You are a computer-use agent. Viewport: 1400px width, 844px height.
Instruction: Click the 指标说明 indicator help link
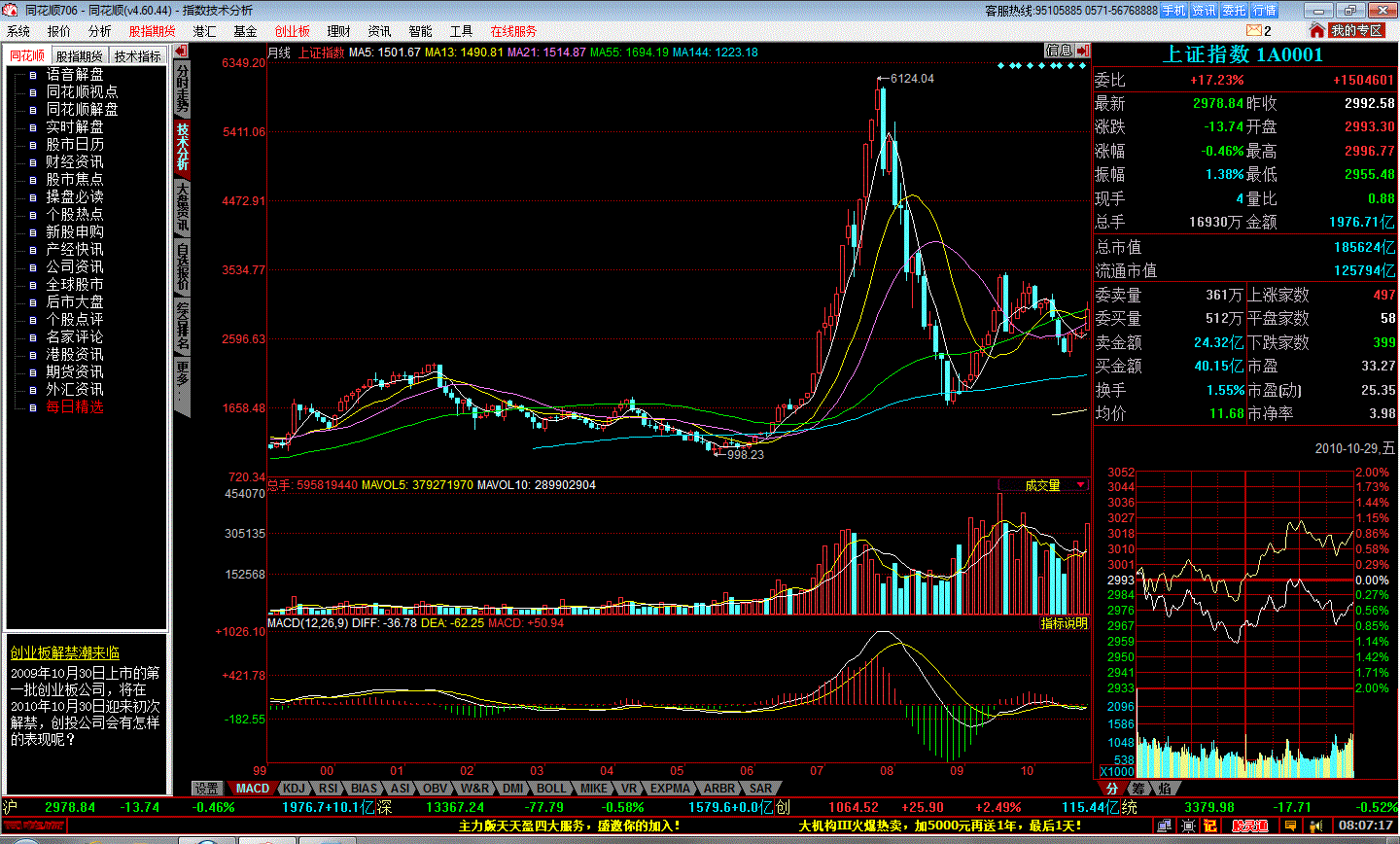pyautogui.click(x=1065, y=623)
